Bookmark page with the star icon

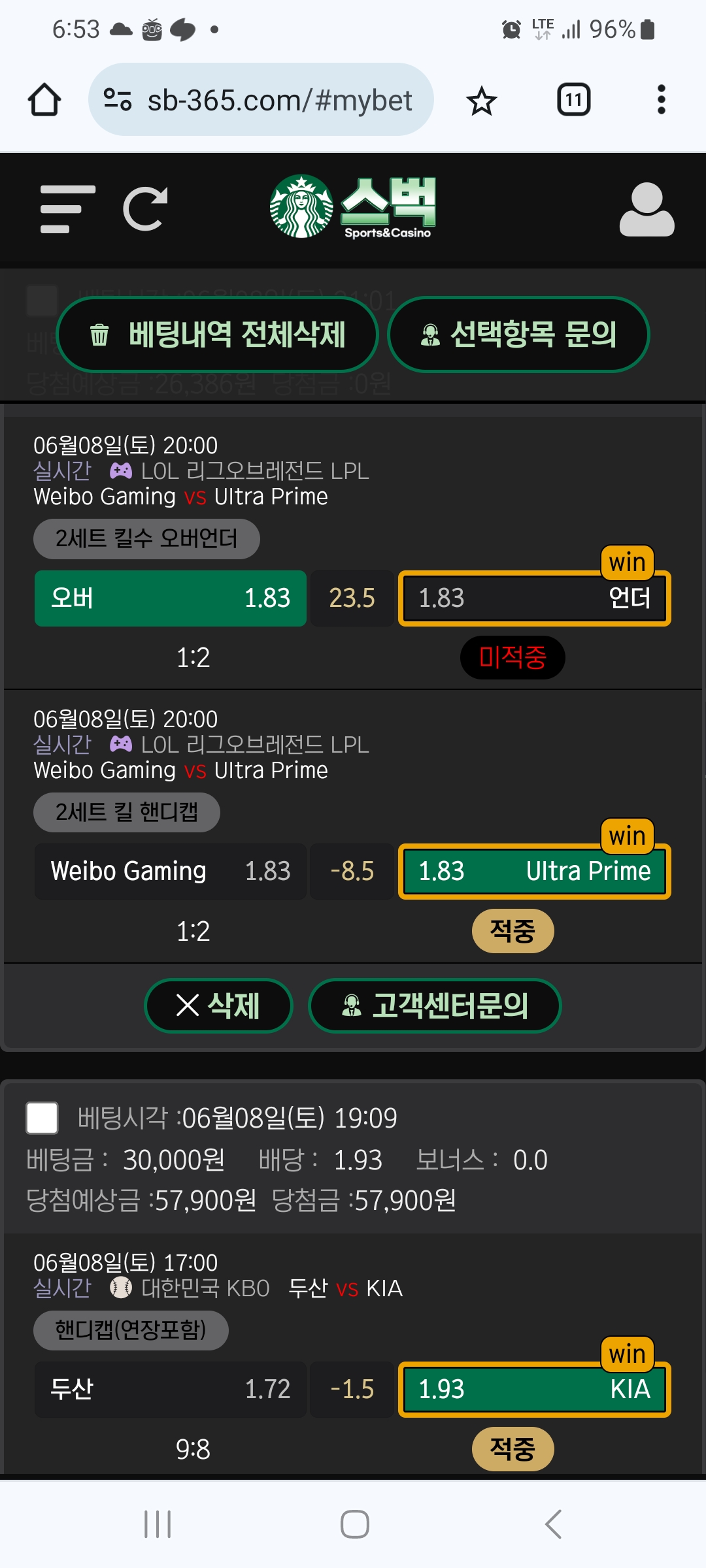point(482,100)
